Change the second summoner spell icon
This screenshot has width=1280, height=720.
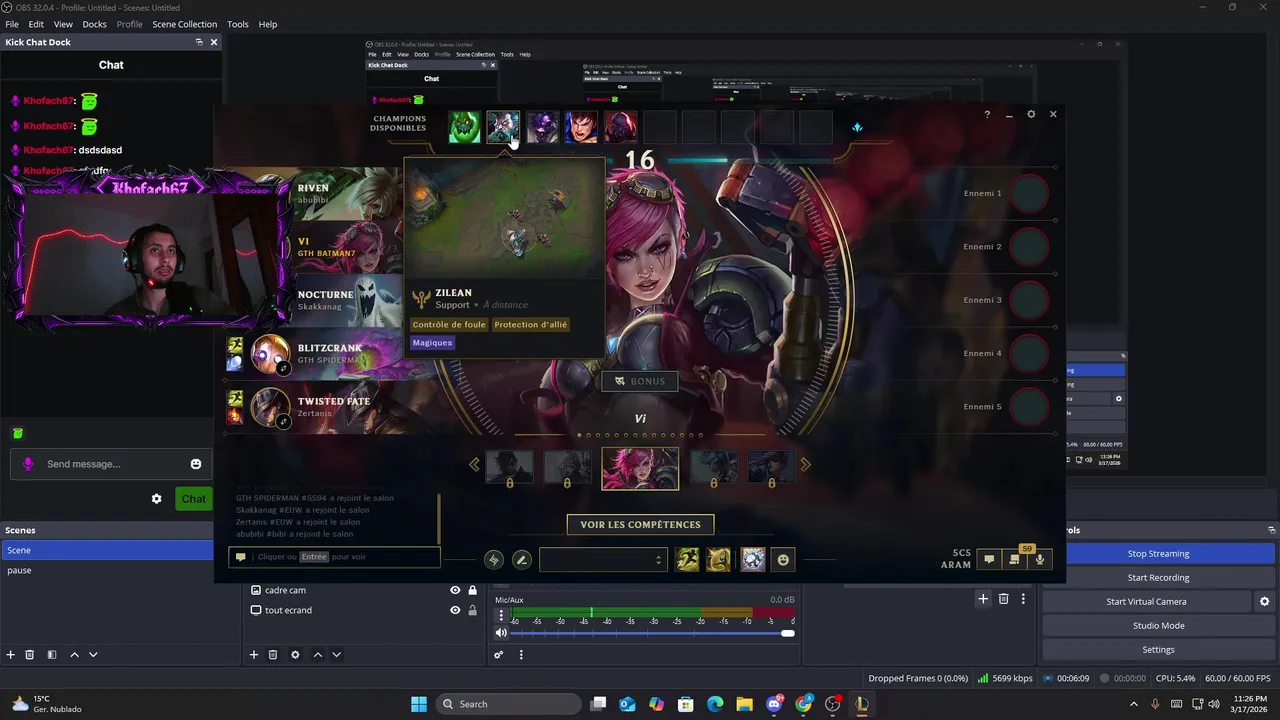tap(719, 560)
